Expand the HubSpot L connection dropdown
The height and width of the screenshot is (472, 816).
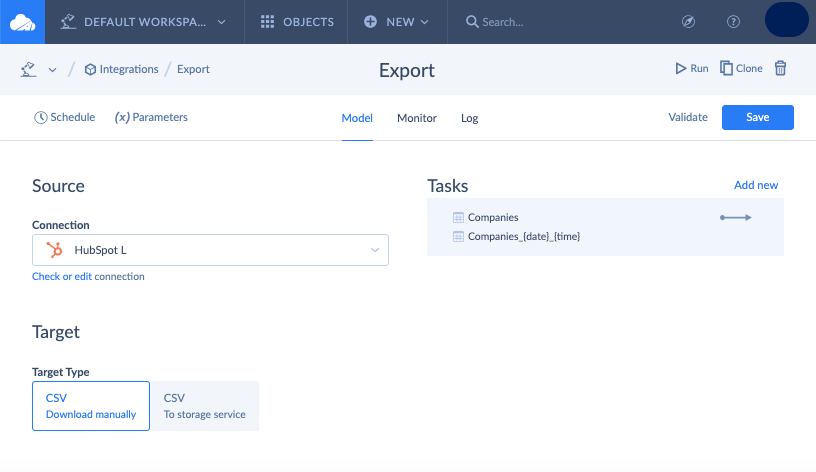point(210,250)
